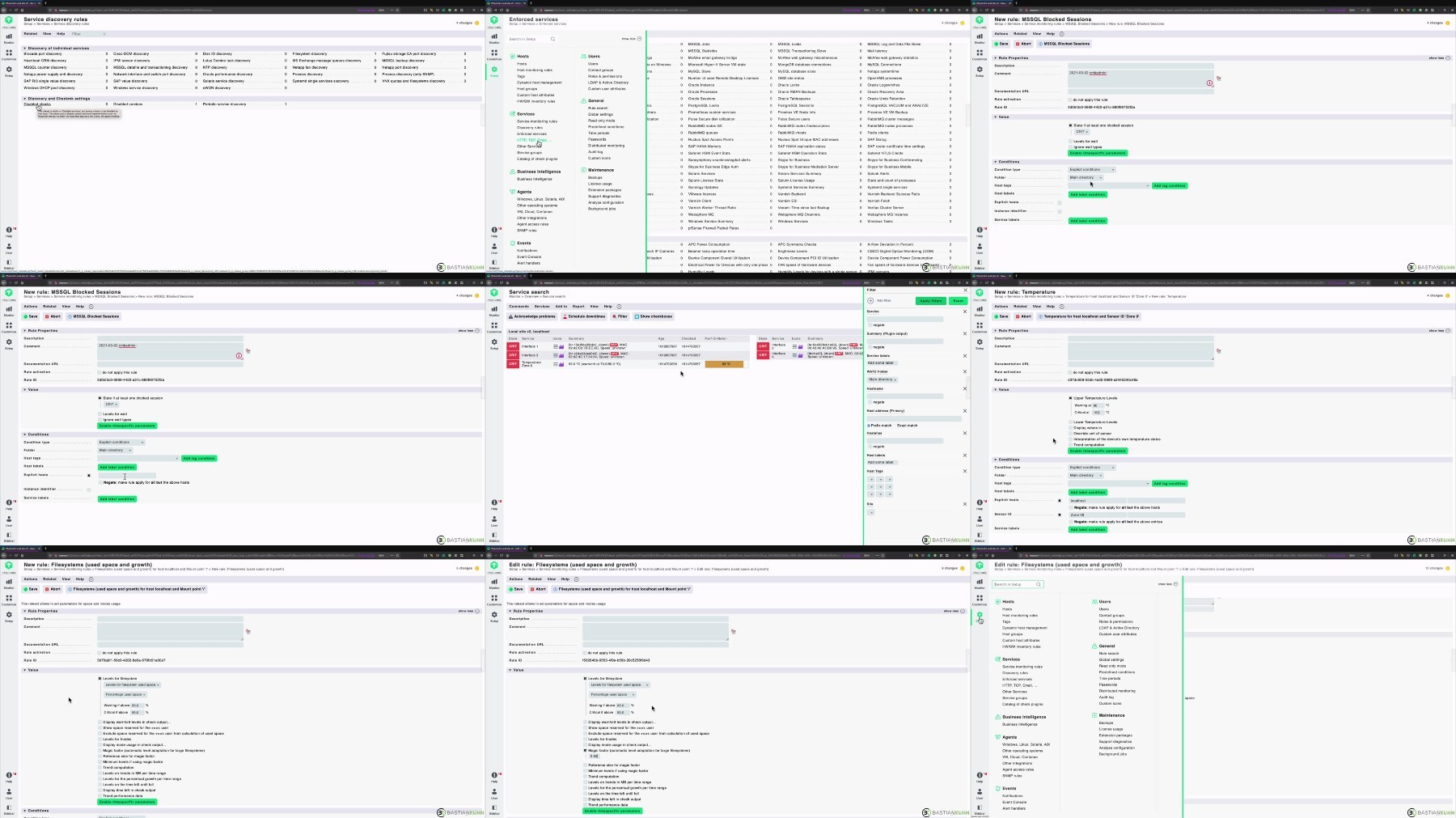Open User in the New rule: Temperature sidebar

coord(980,520)
